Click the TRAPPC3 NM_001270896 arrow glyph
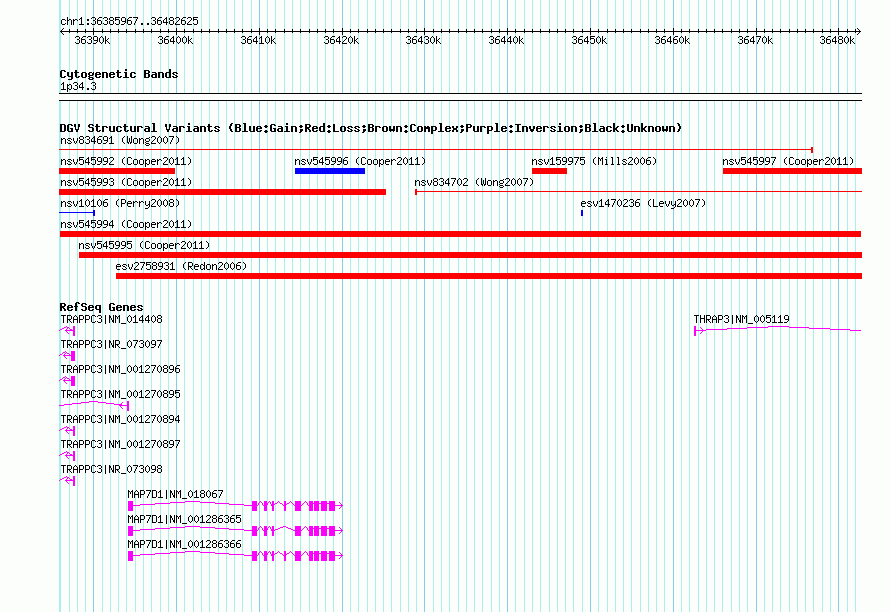 coord(68,381)
